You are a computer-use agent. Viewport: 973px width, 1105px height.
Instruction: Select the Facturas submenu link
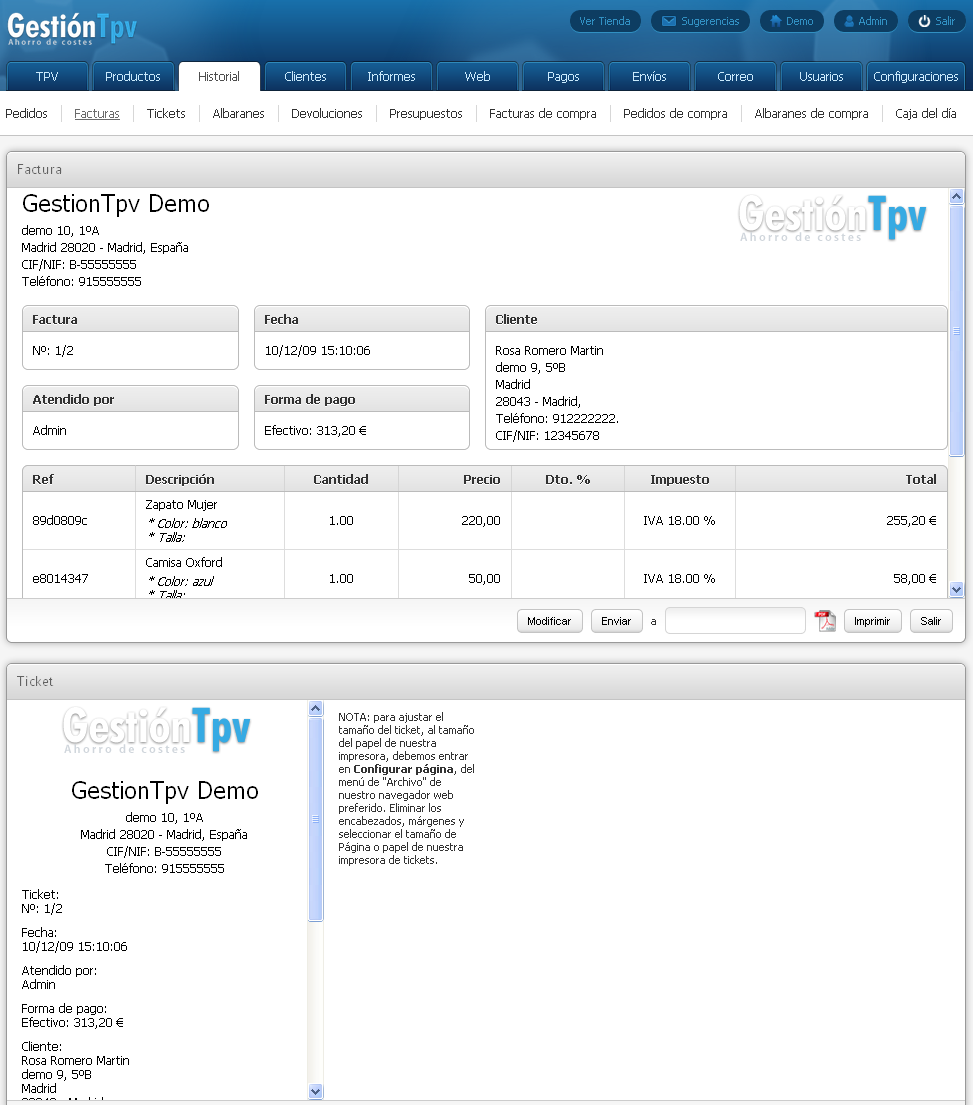(97, 113)
